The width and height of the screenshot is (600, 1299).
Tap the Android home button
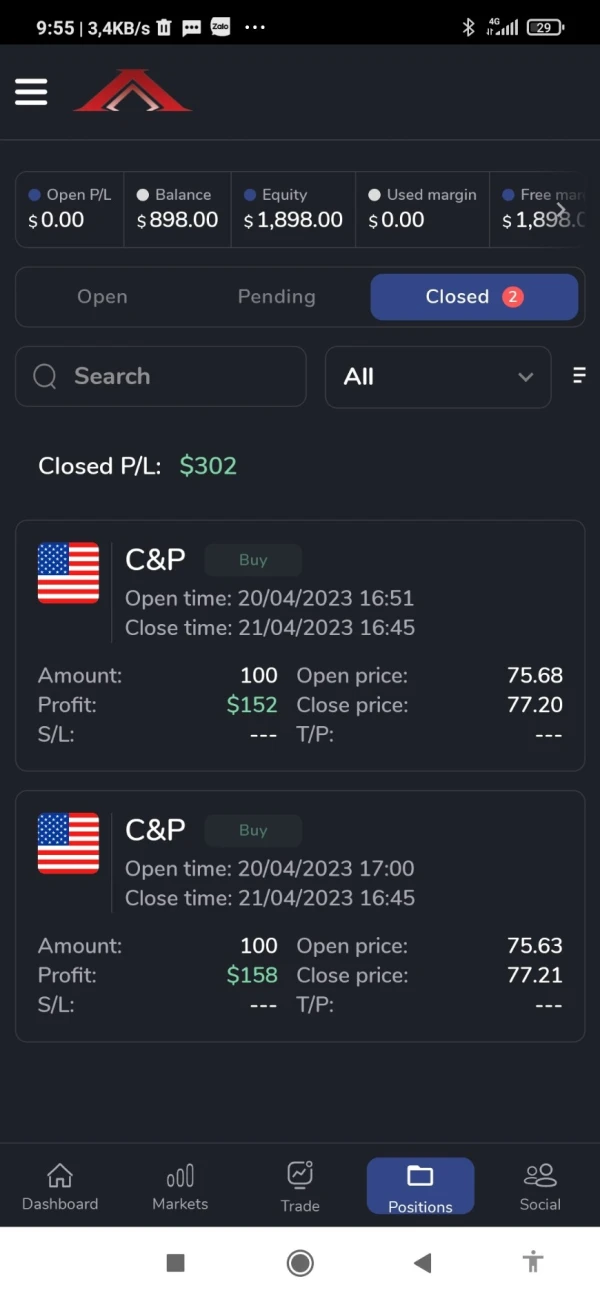tap(300, 1263)
